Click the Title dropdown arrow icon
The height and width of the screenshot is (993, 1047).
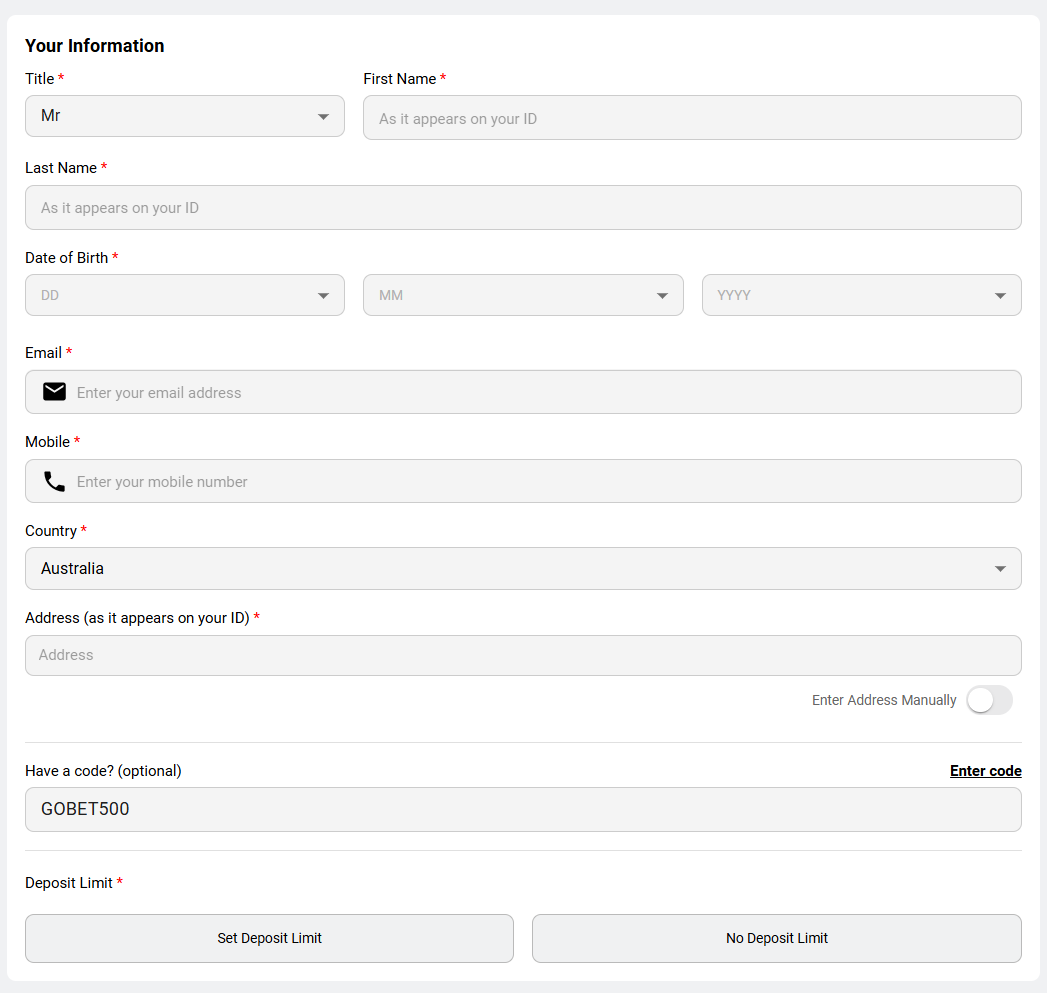pos(323,117)
